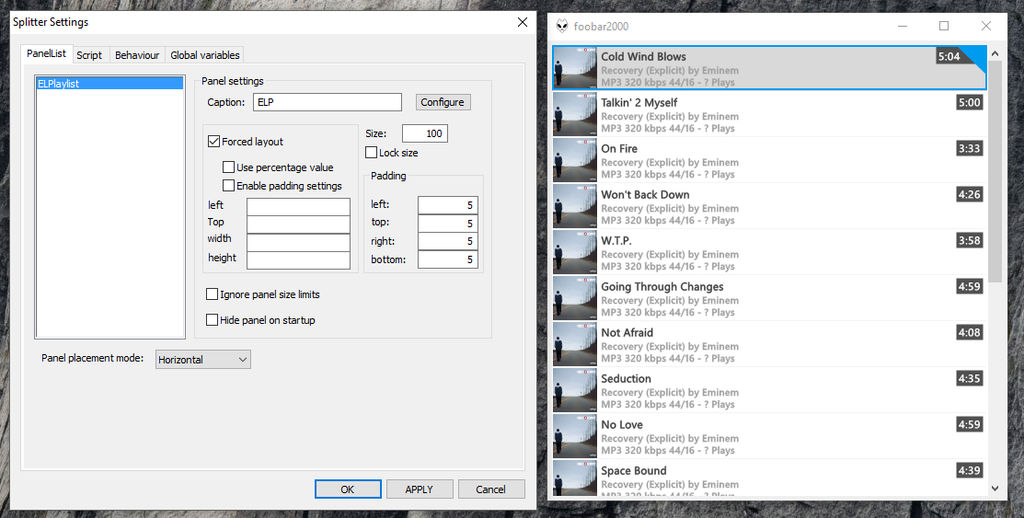Maximize the foobar2000 window
This screenshot has width=1024, height=518.
944,25
